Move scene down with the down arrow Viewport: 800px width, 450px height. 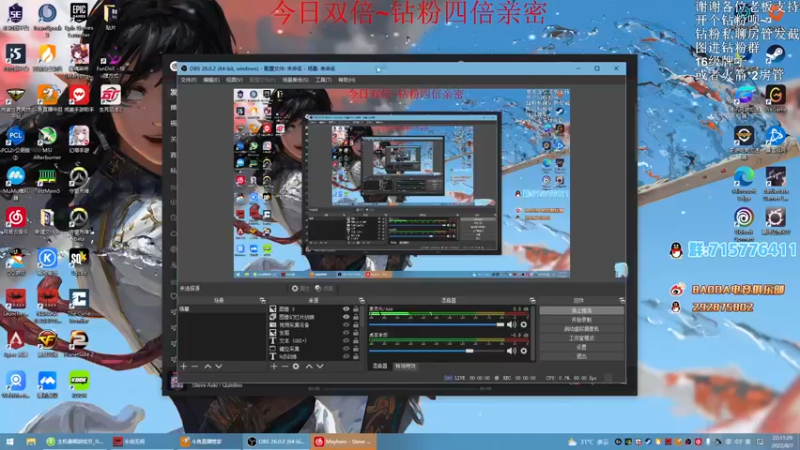(218, 366)
